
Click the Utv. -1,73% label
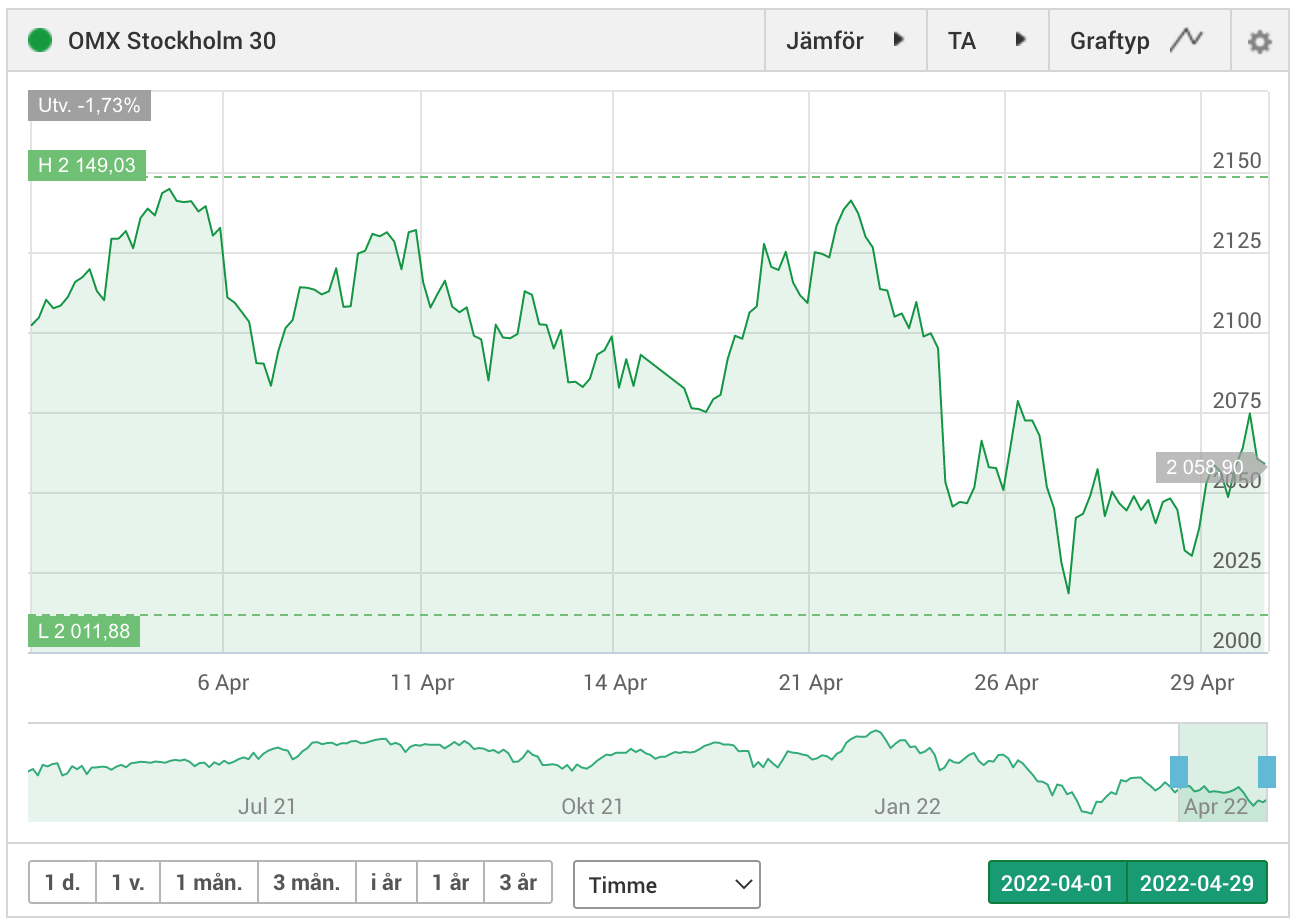[89, 105]
